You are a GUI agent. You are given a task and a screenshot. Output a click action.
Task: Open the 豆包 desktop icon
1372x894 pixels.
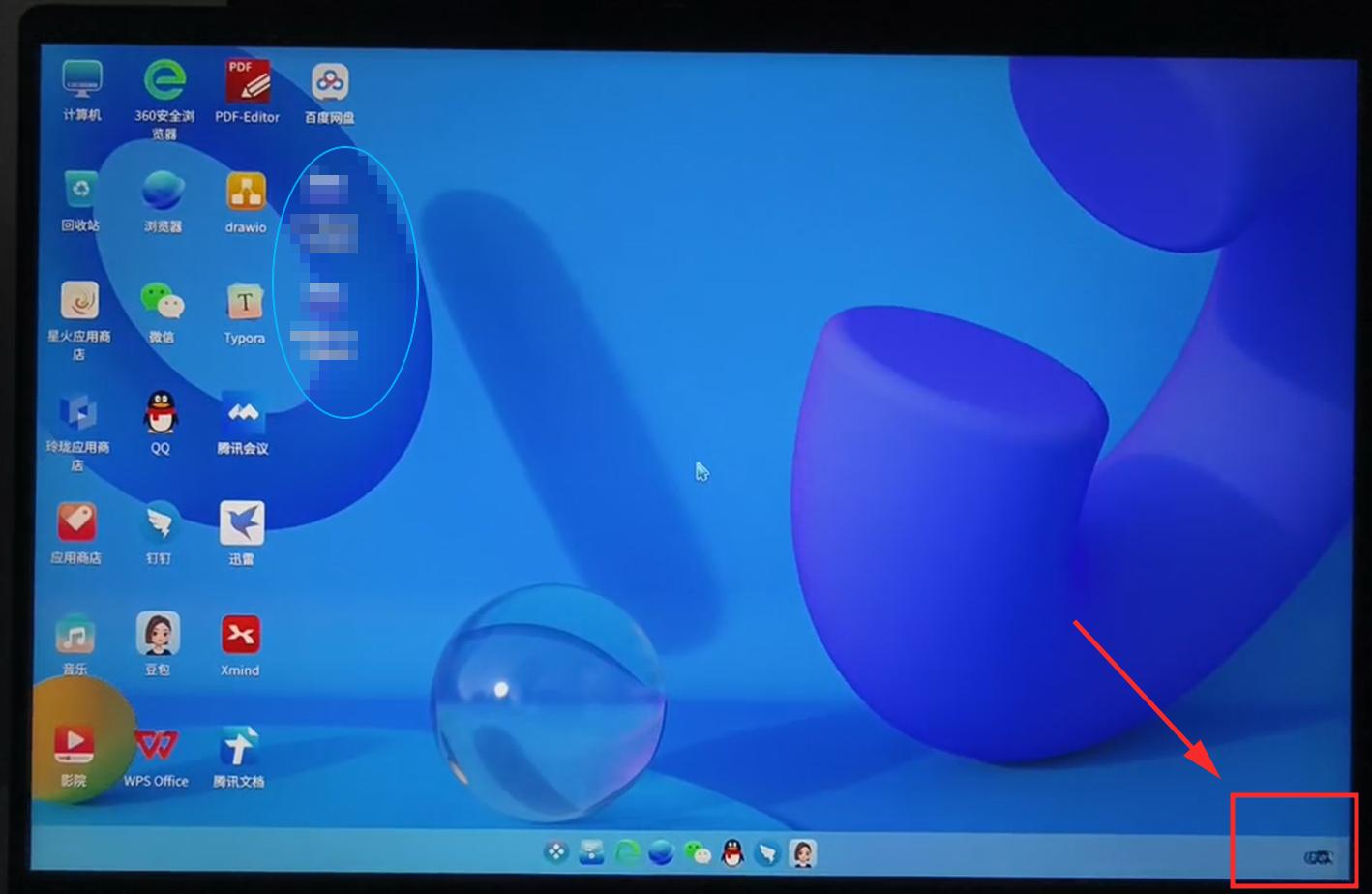tap(158, 635)
